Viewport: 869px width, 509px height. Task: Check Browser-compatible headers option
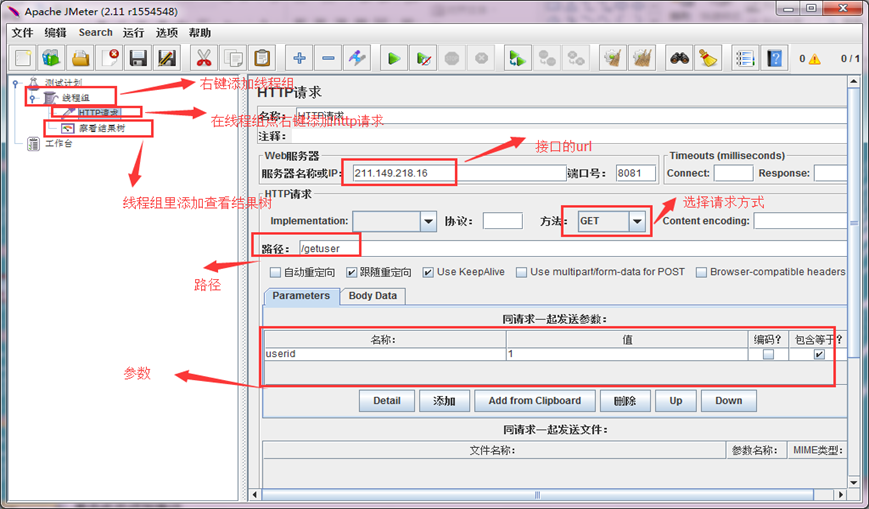pyautogui.click(x=701, y=272)
